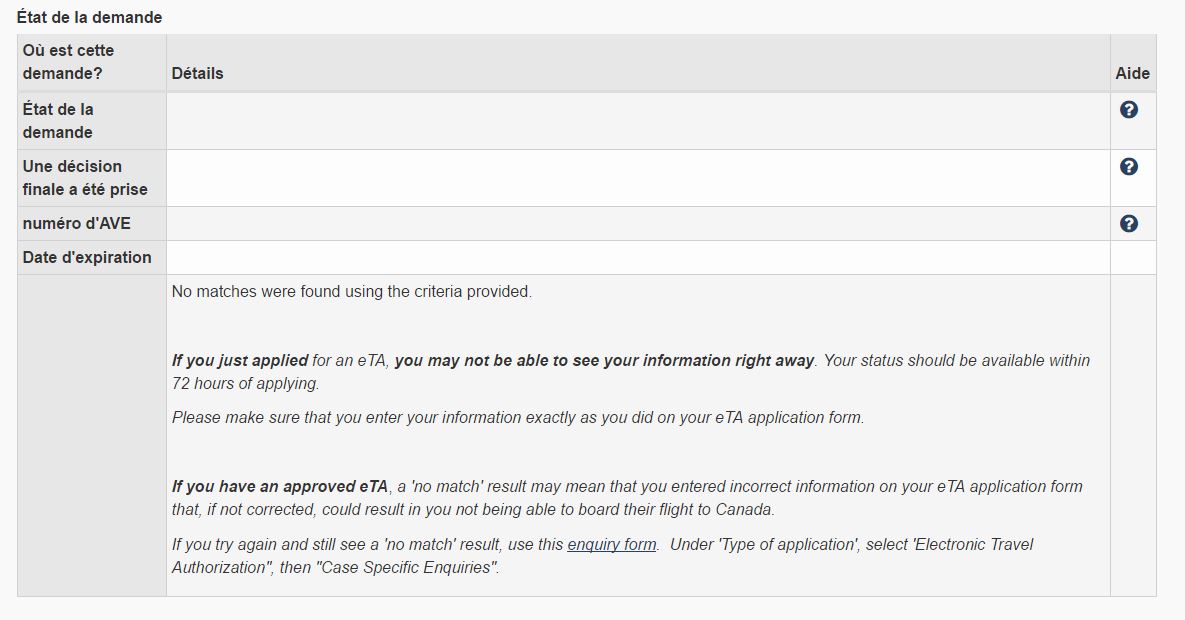Click the empty details cell for numéro d'AVE
Screen dimensions: 1185x620
pos(638,224)
